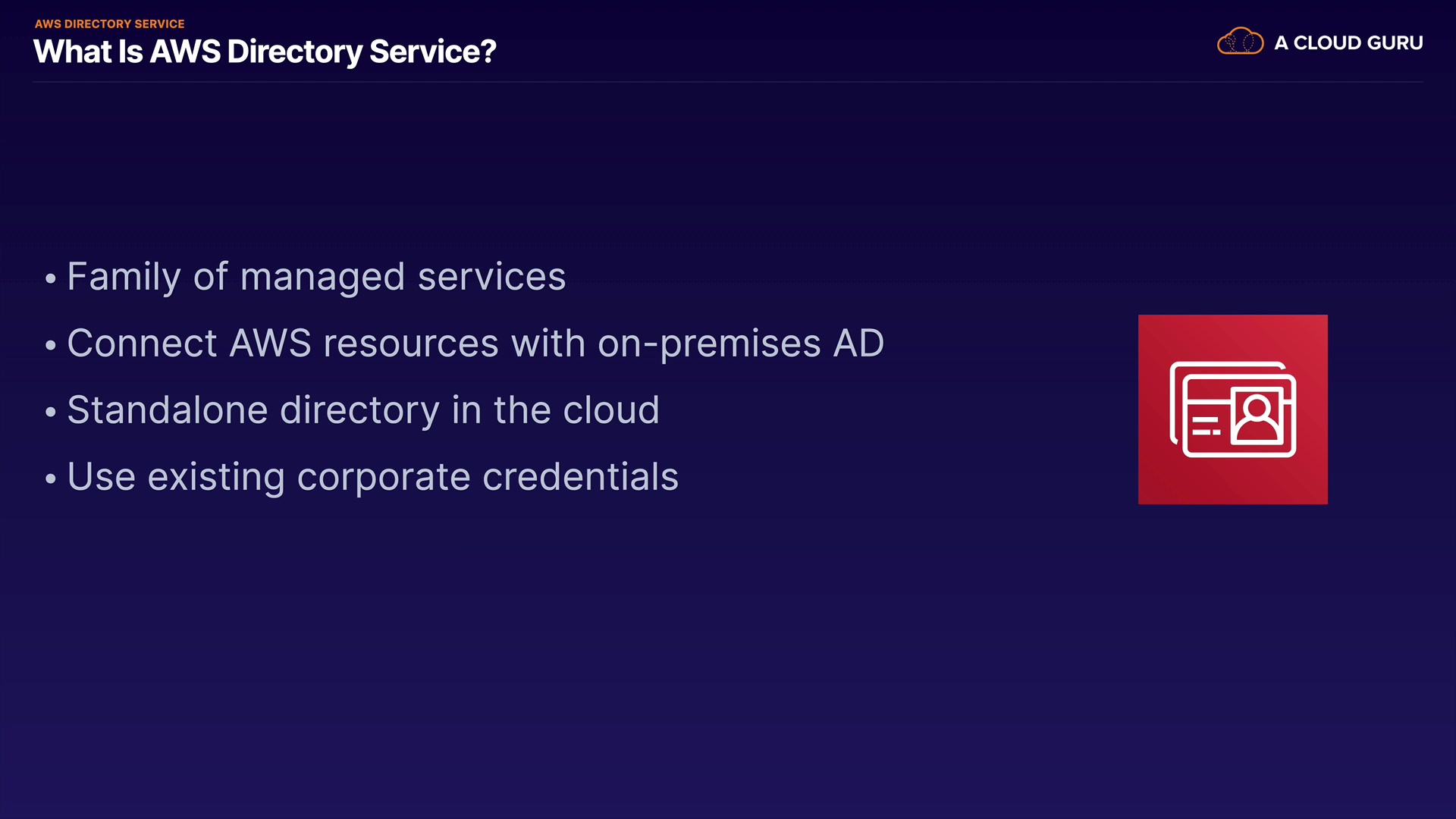Click the bullet dot before "Connect AWS resources"

(x=51, y=345)
